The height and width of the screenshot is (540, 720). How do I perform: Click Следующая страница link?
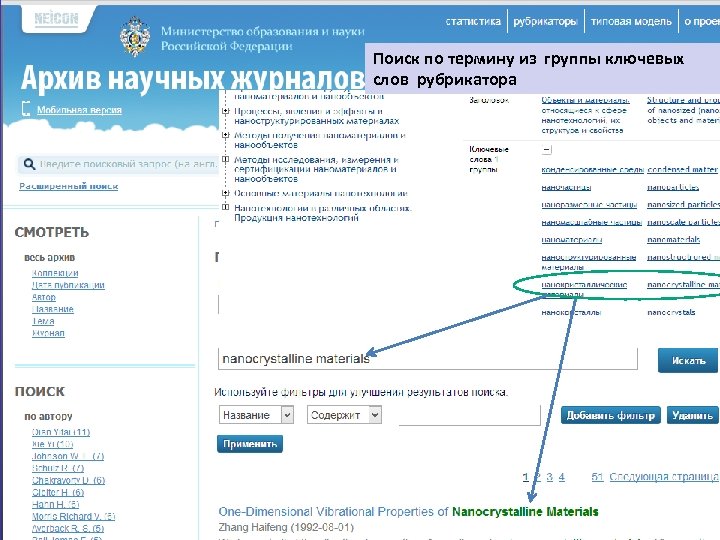[x=664, y=477]
